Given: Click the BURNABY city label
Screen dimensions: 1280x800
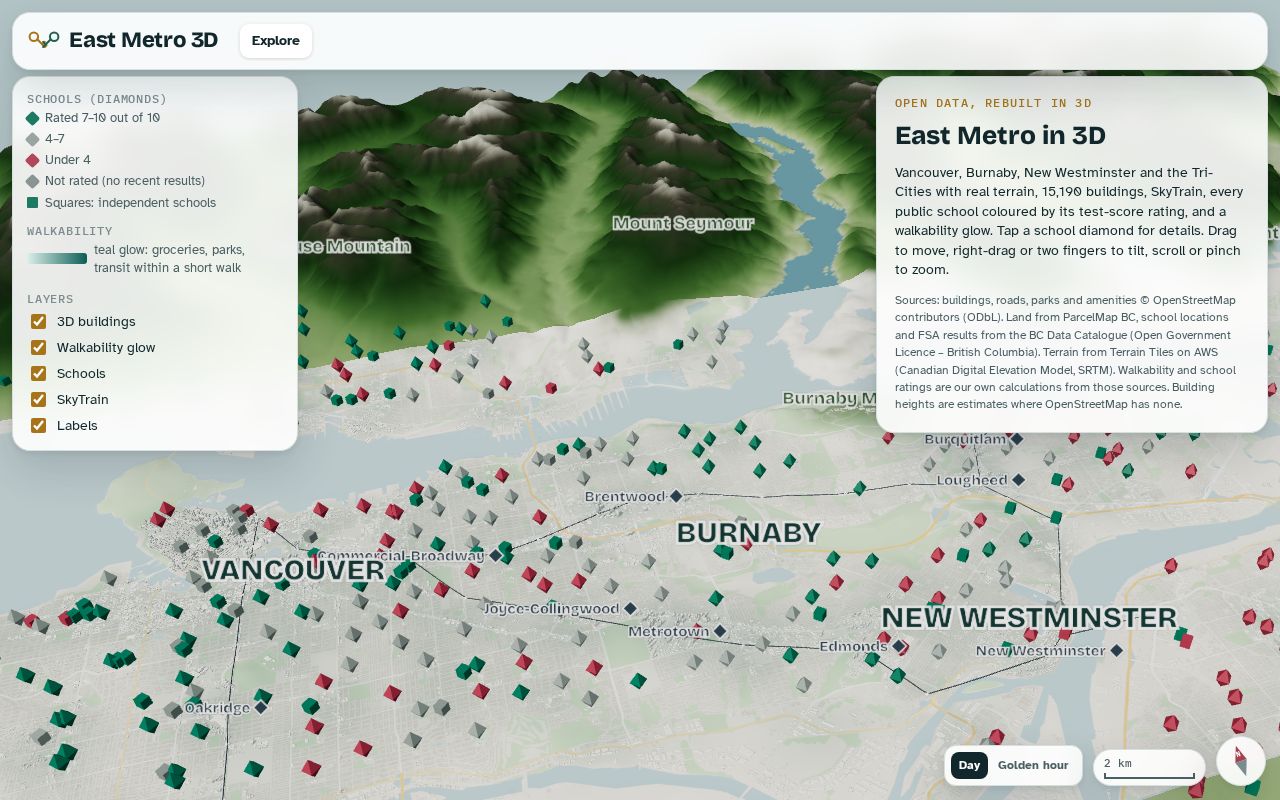Looking at the screenshot, I should [x=748, y=533].
